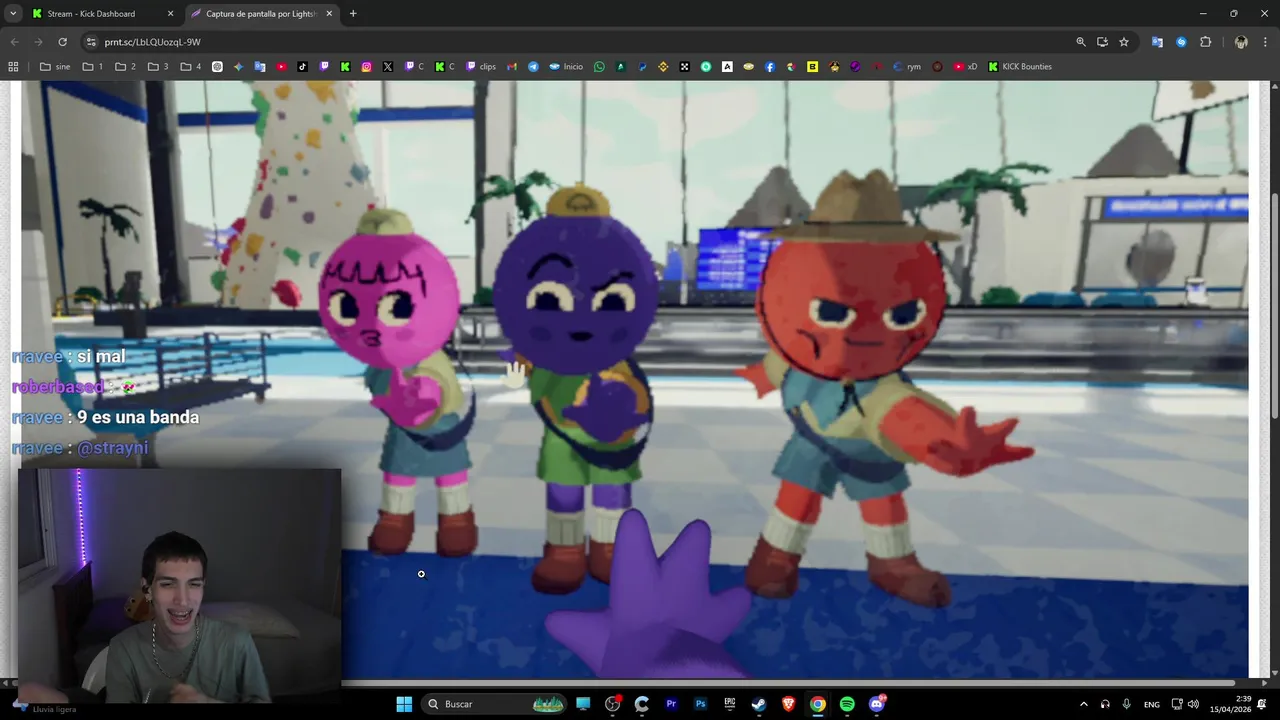
Task: Close the Kick Dashboard tab
Action: [x=170, y=14]
